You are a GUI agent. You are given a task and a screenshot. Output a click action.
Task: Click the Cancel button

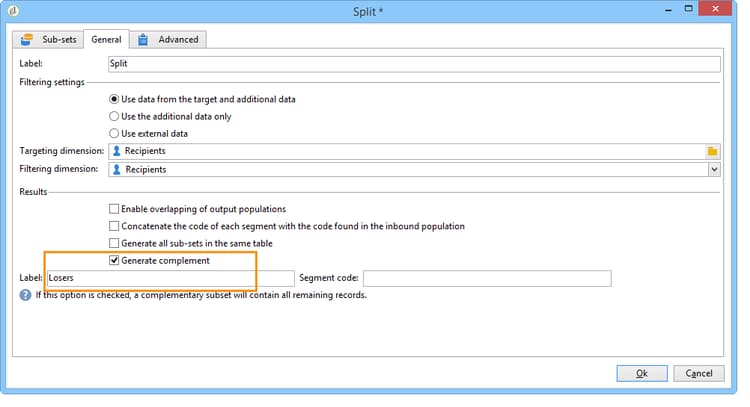699,374
